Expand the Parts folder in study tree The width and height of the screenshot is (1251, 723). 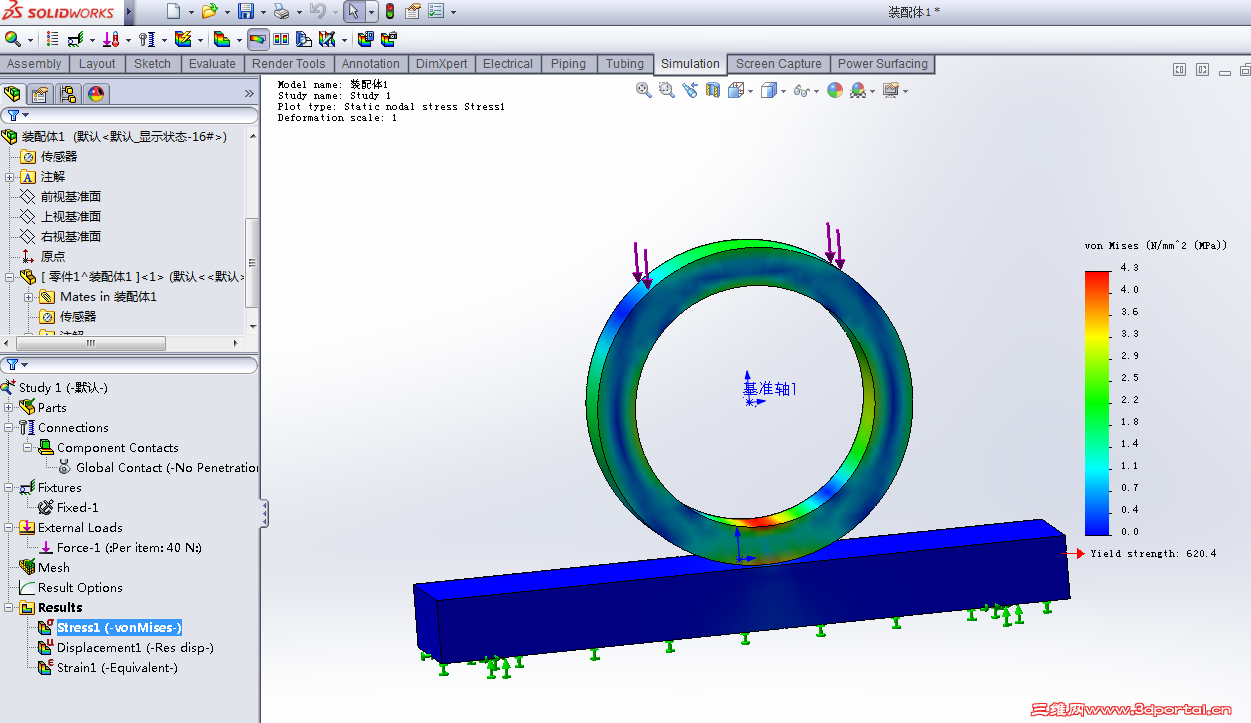(9, 408)
